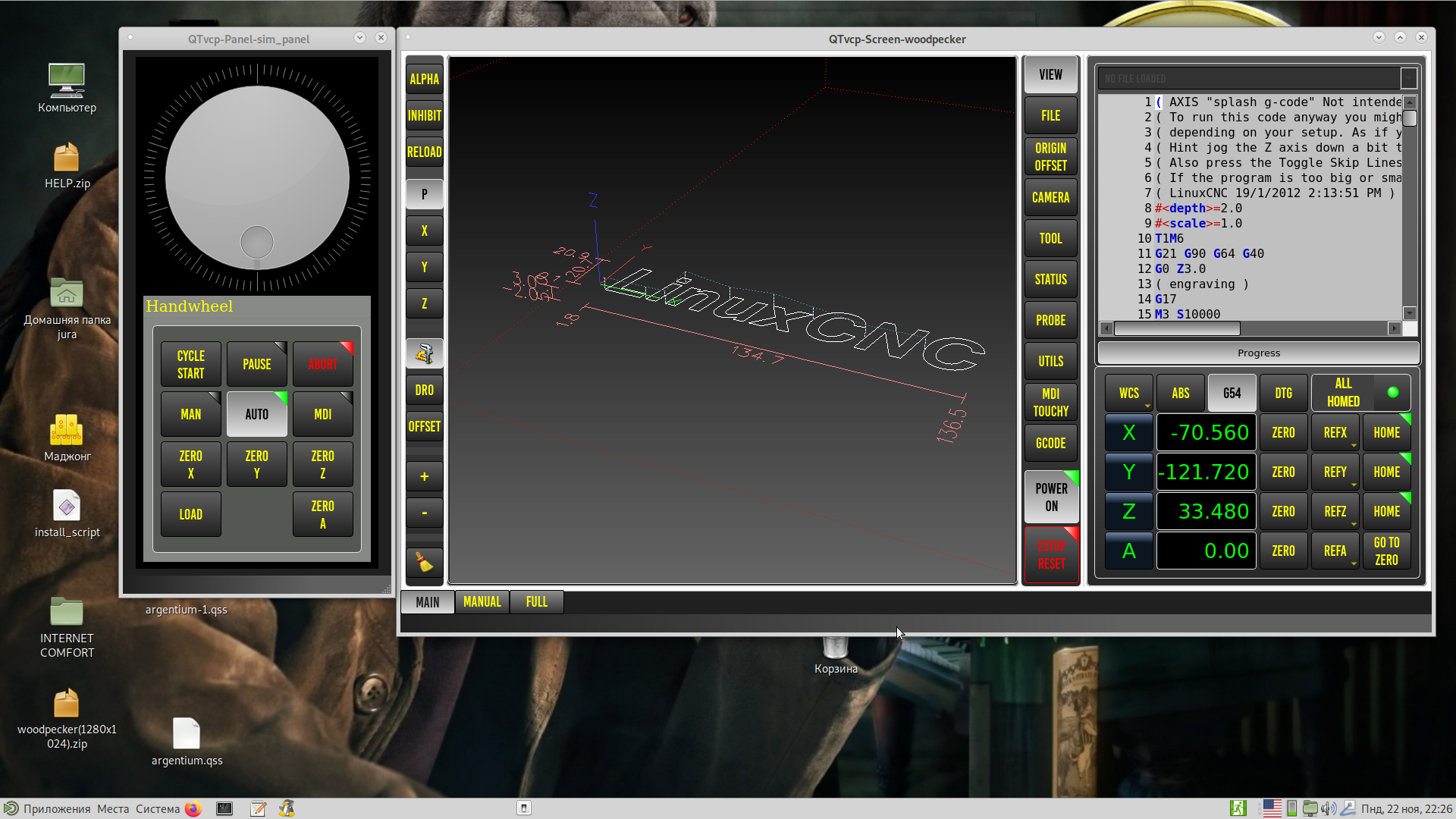Open the Домашняя папка jura folder icon
1456x819 pixels.
click(x=67, y=309)
